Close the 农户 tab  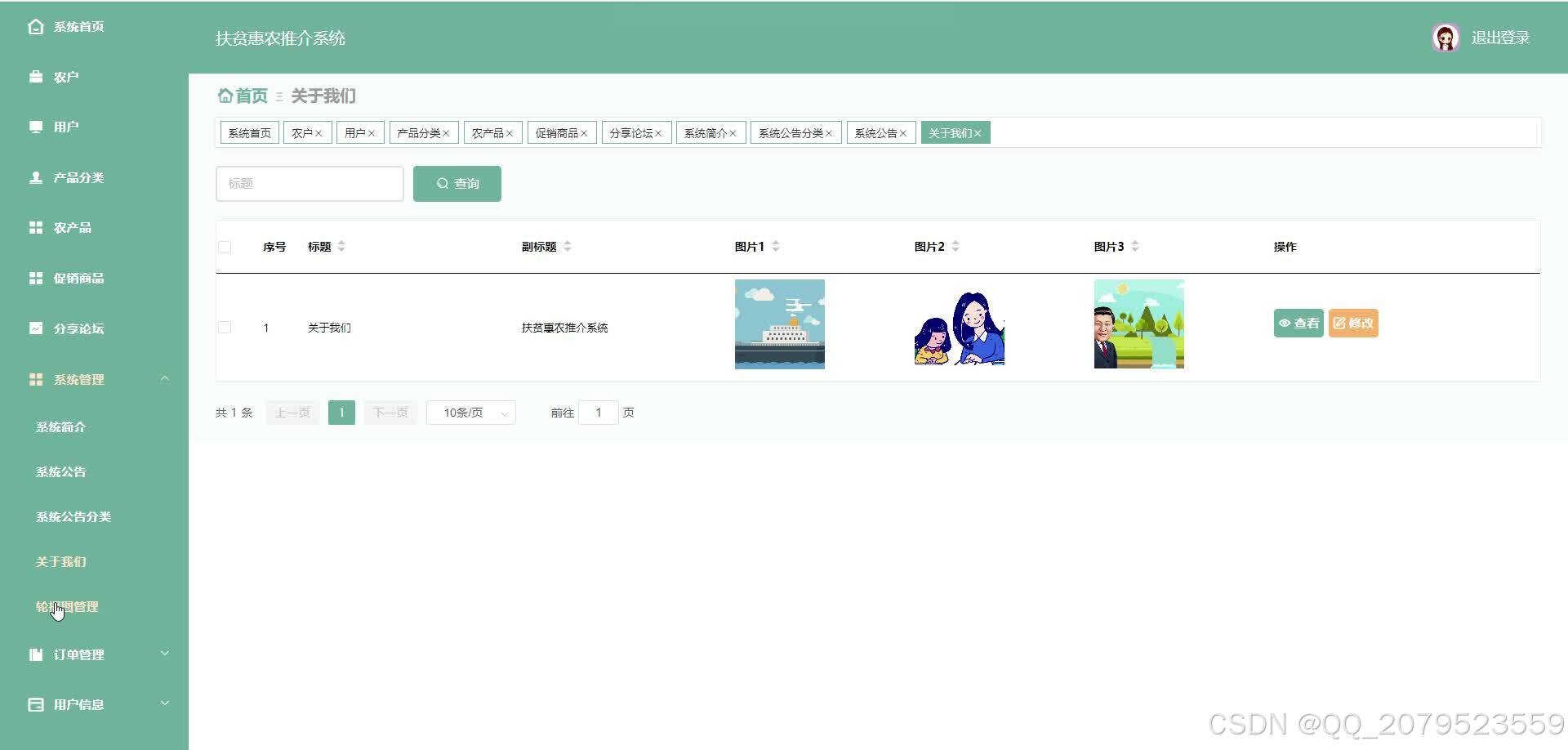[318, 133]
